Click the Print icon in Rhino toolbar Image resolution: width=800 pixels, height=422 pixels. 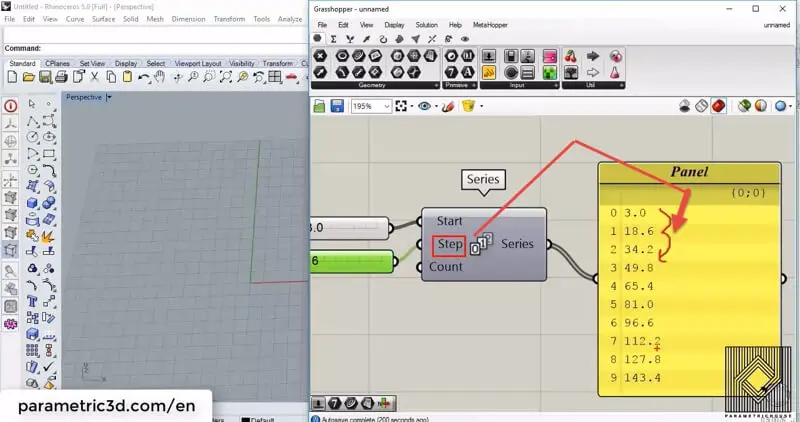(60, 76)
